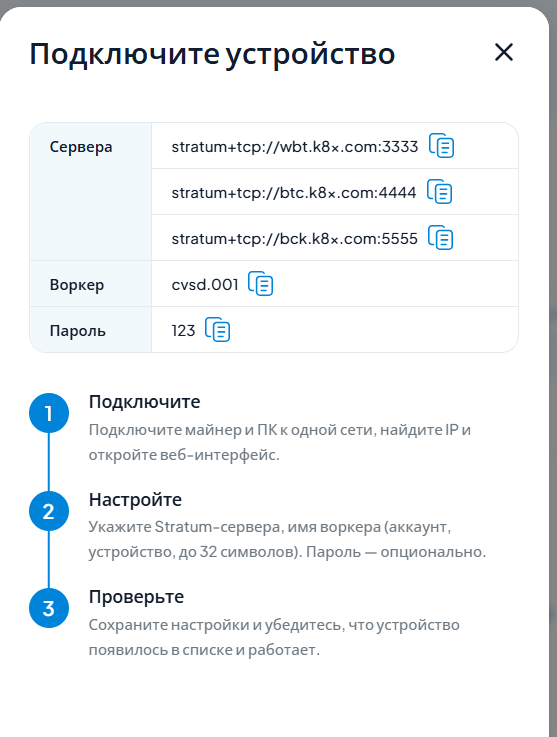Screen dimensions: 557x737
Task: Copy the password 123
Action: point(218,330)
